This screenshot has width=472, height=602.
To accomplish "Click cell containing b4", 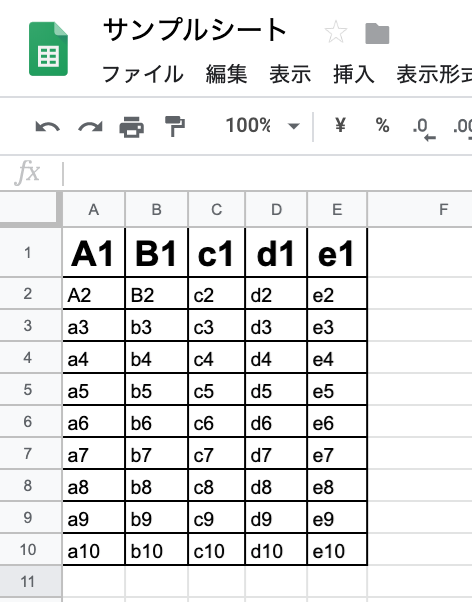I will tap(157, 357).
